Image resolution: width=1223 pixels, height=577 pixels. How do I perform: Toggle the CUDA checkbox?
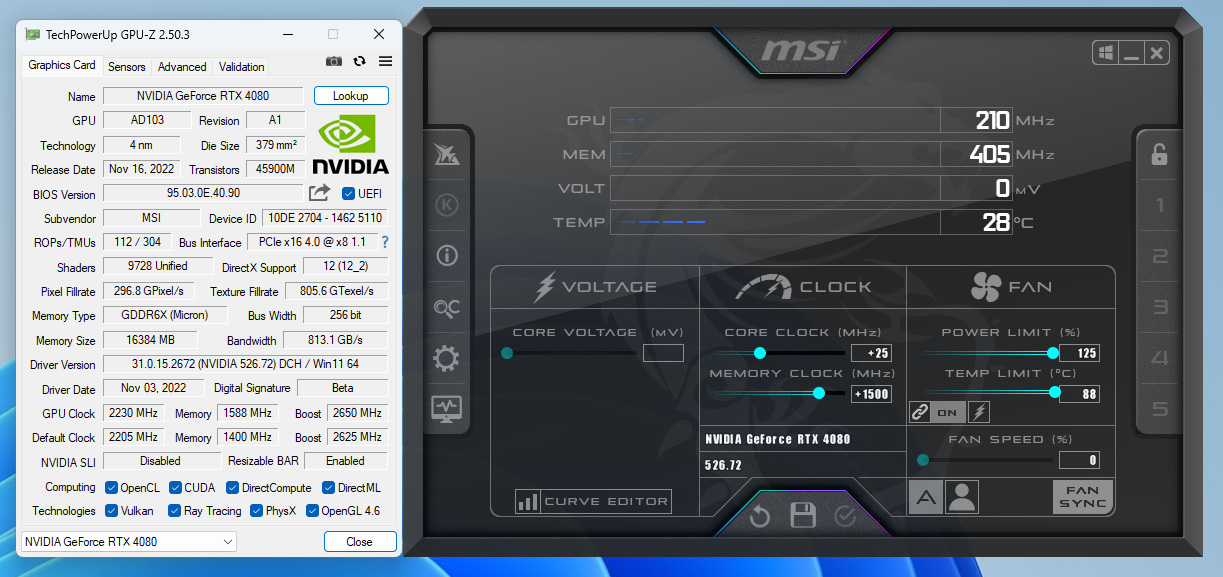coord(175,487)
